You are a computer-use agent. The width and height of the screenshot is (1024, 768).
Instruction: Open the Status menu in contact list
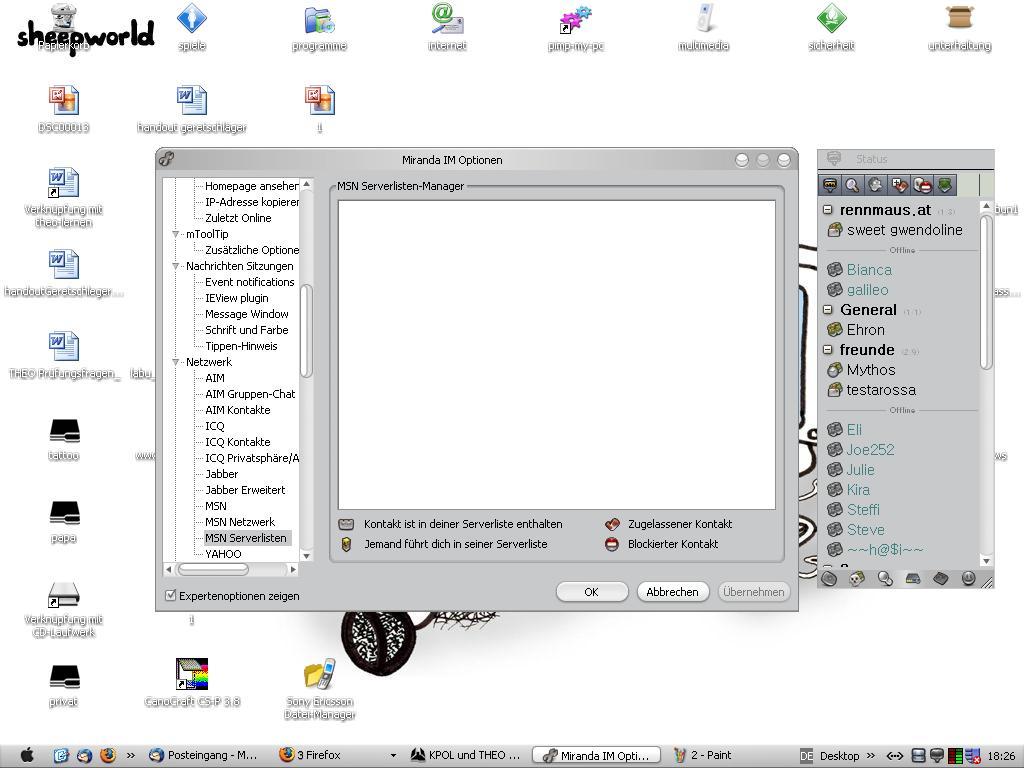tap(871, 159)
